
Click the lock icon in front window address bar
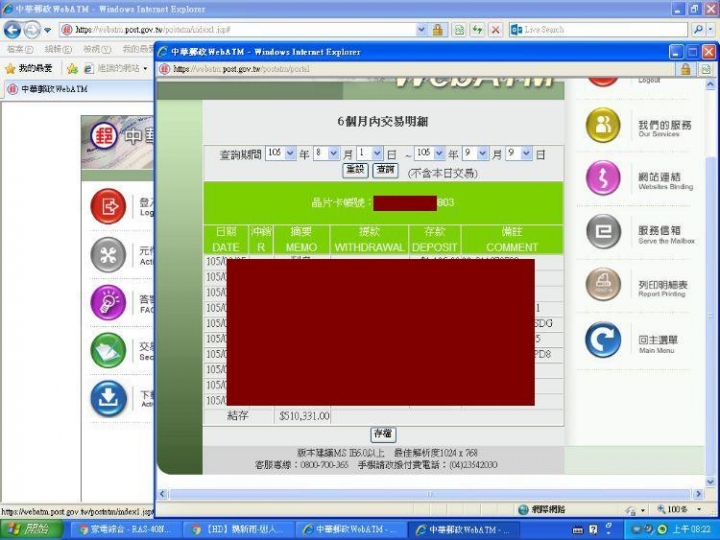[x=686, y=69]
